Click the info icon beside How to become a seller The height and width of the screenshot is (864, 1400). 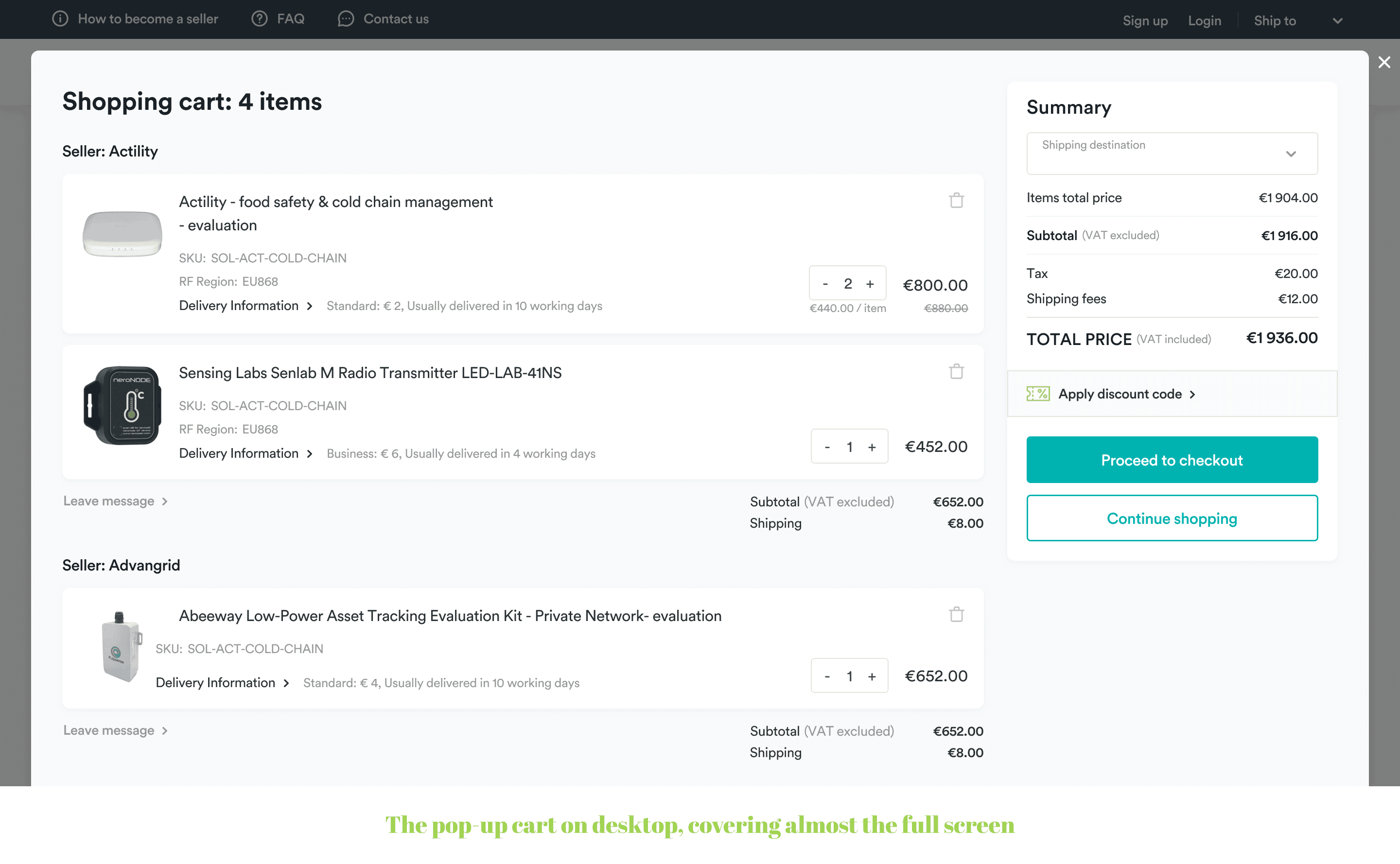60,19
